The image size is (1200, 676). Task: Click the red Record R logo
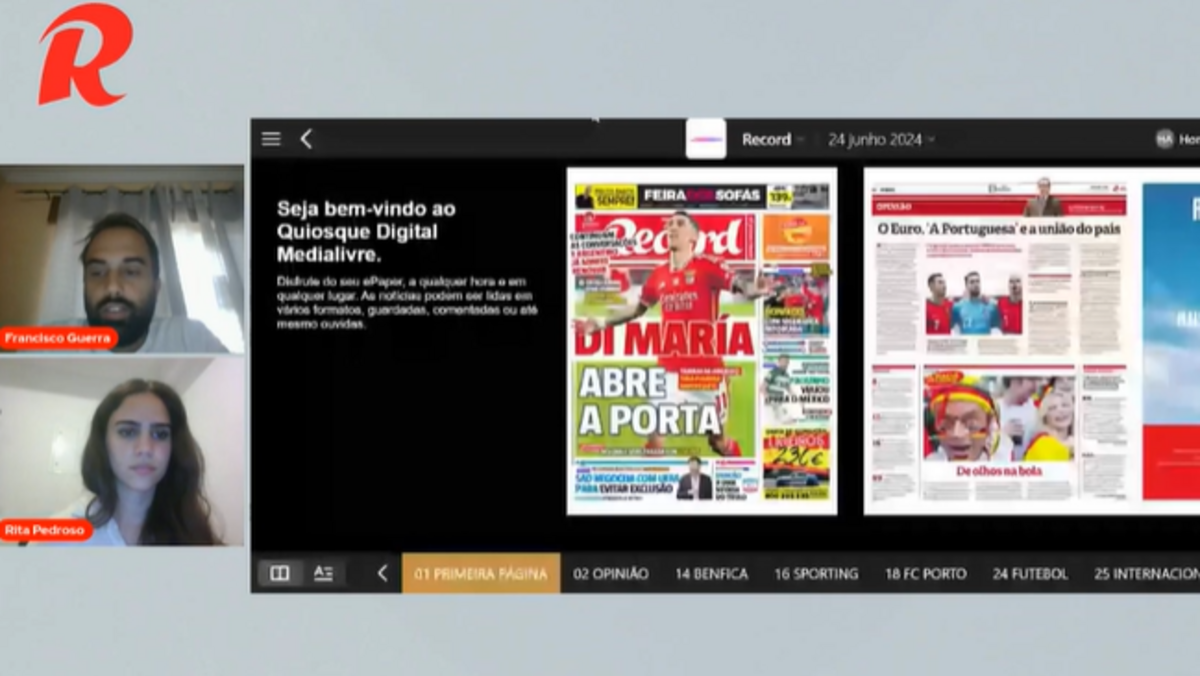click(84, 55)
